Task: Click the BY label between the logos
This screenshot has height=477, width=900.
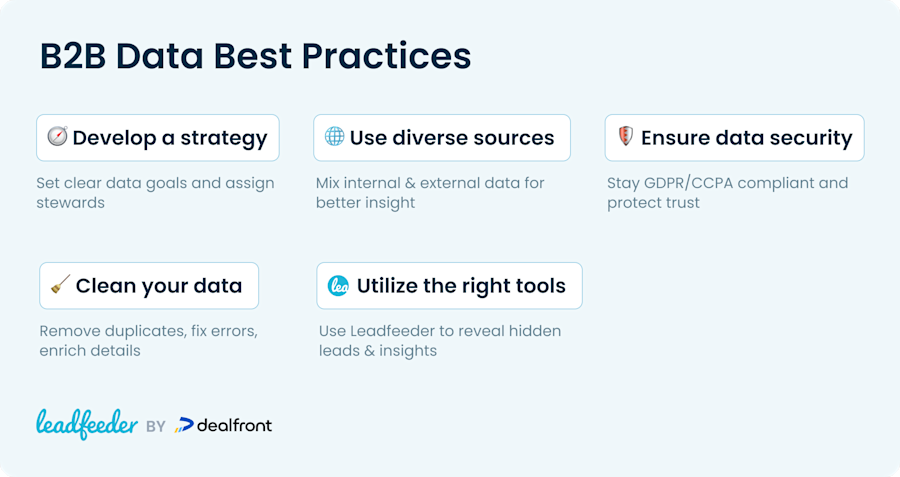Action: pyautogui.click(x=156, y=426)
